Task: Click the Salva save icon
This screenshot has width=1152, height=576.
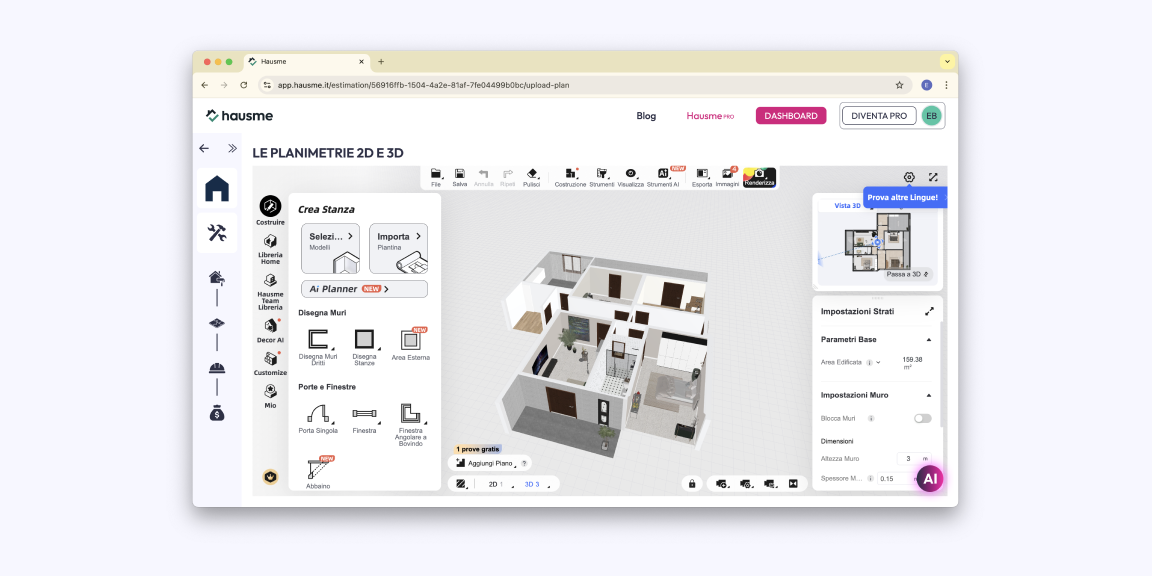Action: 460,176
